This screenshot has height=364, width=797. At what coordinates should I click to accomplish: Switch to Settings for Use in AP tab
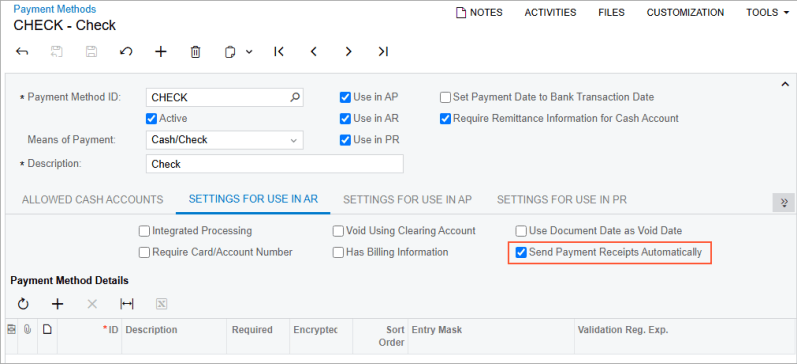click(x=407, y=200)
